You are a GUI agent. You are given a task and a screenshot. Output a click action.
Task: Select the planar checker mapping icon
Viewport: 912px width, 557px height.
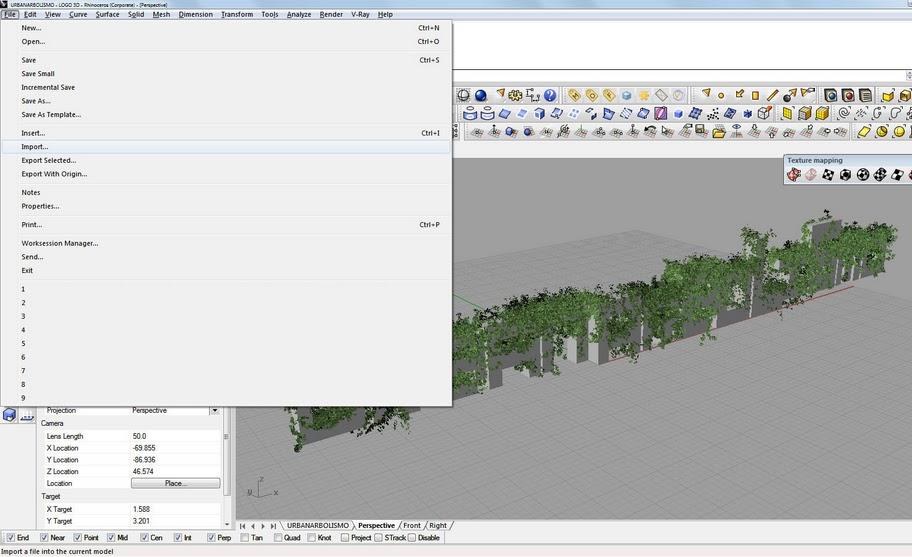click(828, 174)
